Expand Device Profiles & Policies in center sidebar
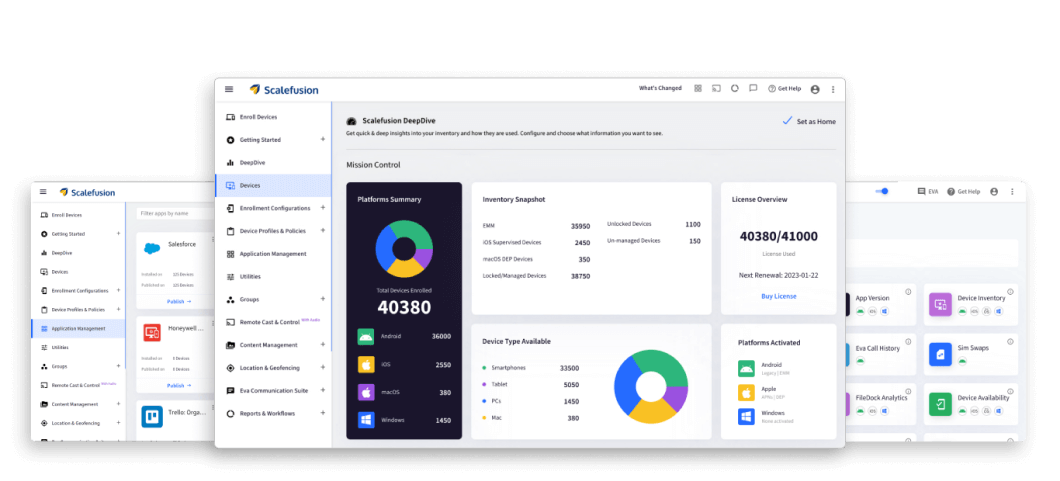The image size is (1060, 481). [x=322, y=230]
